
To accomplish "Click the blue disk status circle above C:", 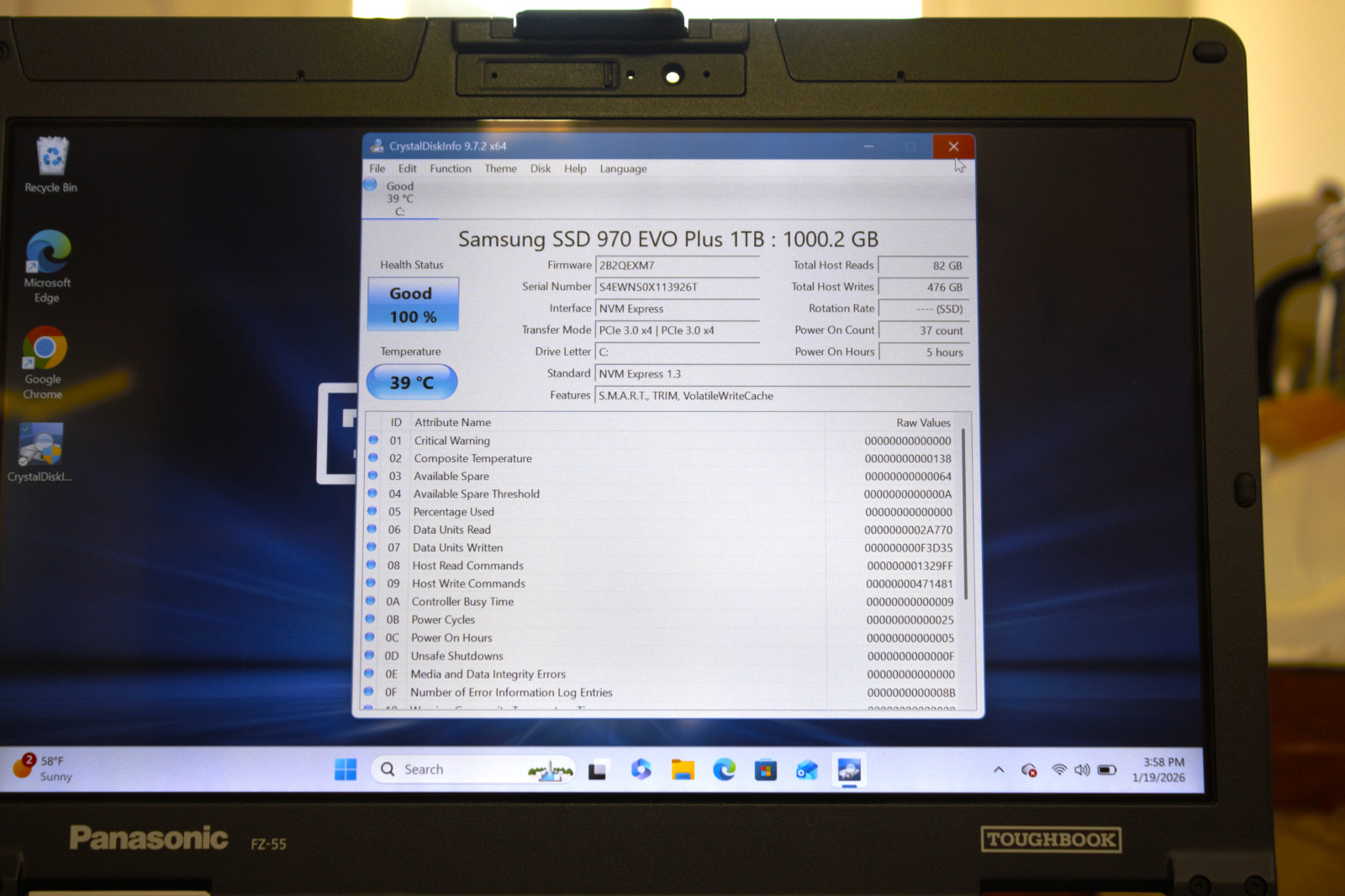I will coord(370,184).
